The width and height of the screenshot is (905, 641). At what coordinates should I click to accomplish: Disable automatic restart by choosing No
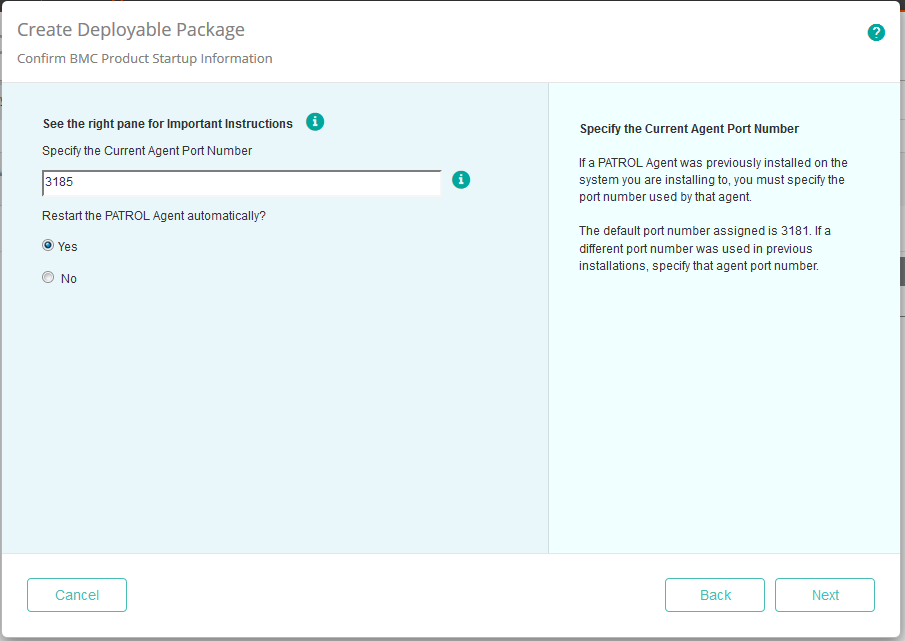(x=47, y=277)
